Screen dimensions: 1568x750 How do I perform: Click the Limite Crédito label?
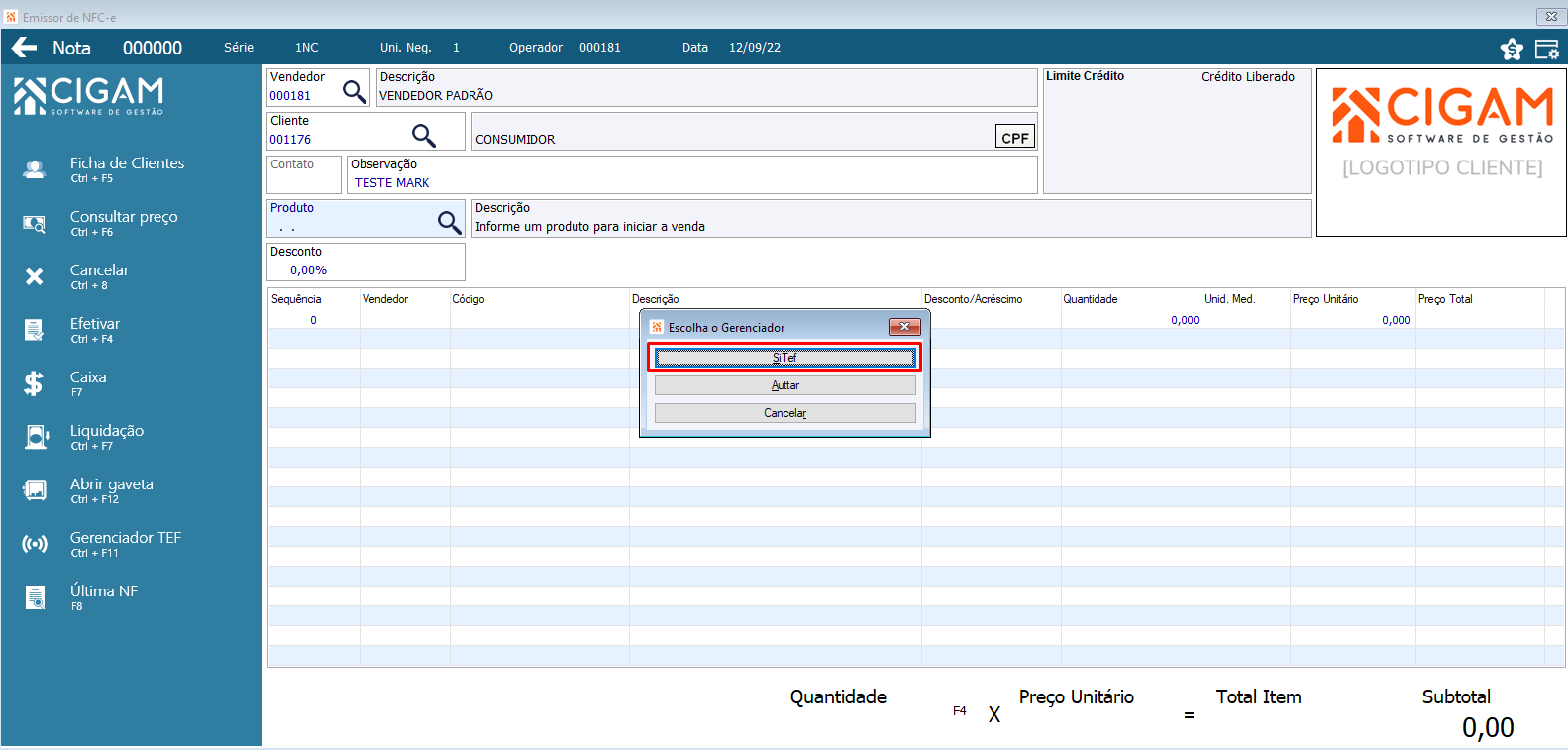1086,76
